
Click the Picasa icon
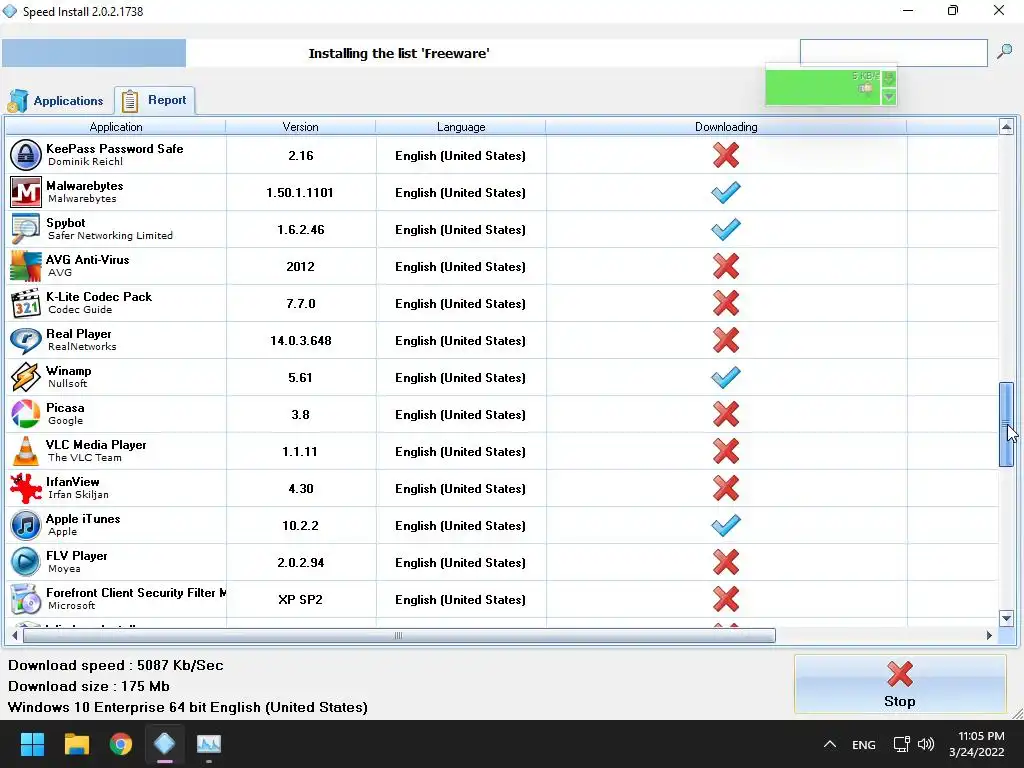(x=25, y=415)
